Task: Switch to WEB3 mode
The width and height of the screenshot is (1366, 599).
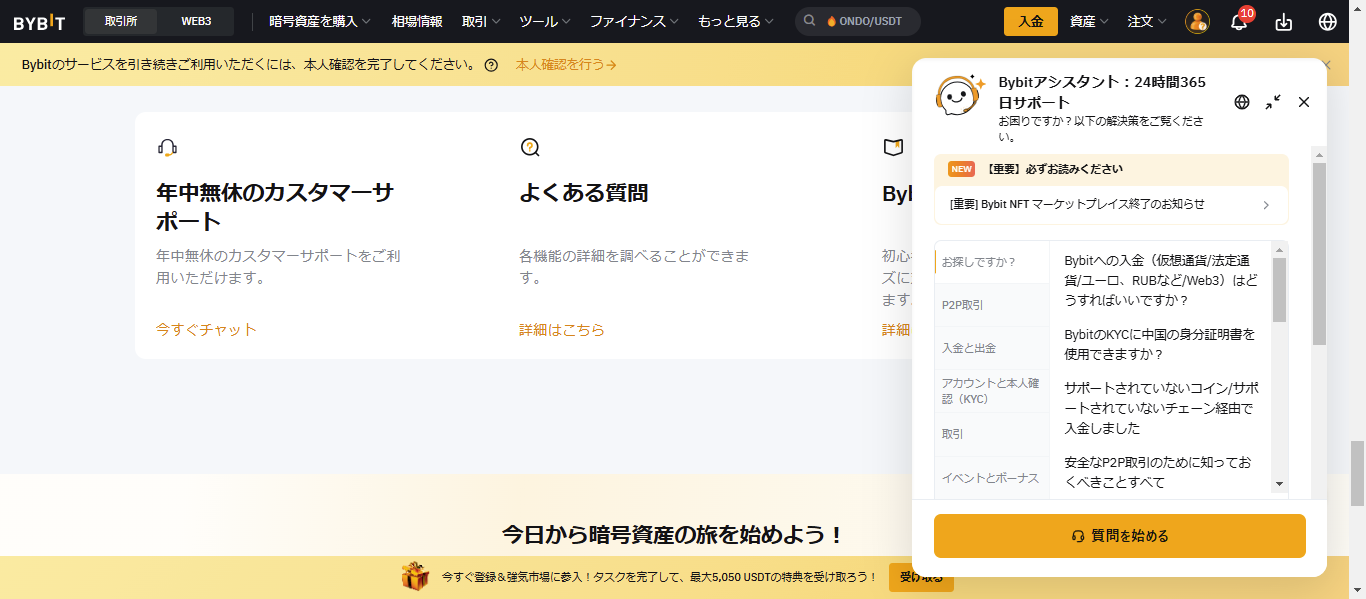Action: click(x=196, y=20)
